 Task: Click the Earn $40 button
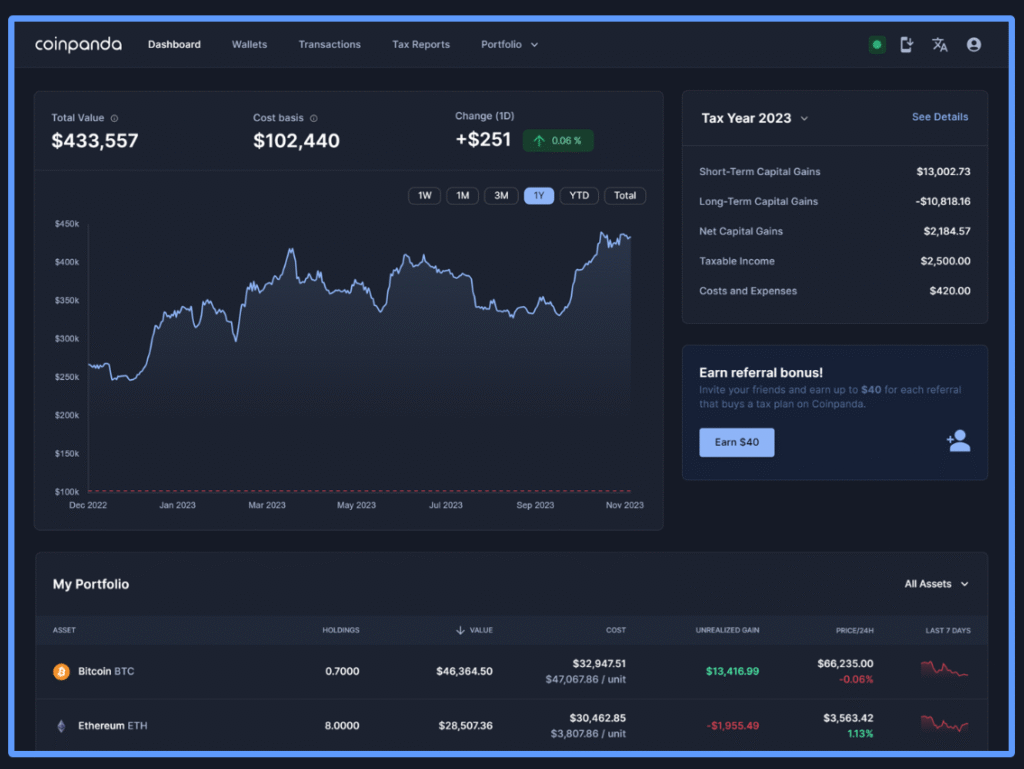tap(737, 442)
